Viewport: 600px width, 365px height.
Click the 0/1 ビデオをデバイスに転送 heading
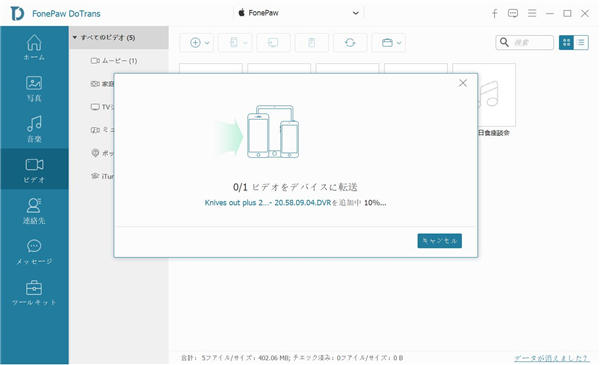(295, 187)
